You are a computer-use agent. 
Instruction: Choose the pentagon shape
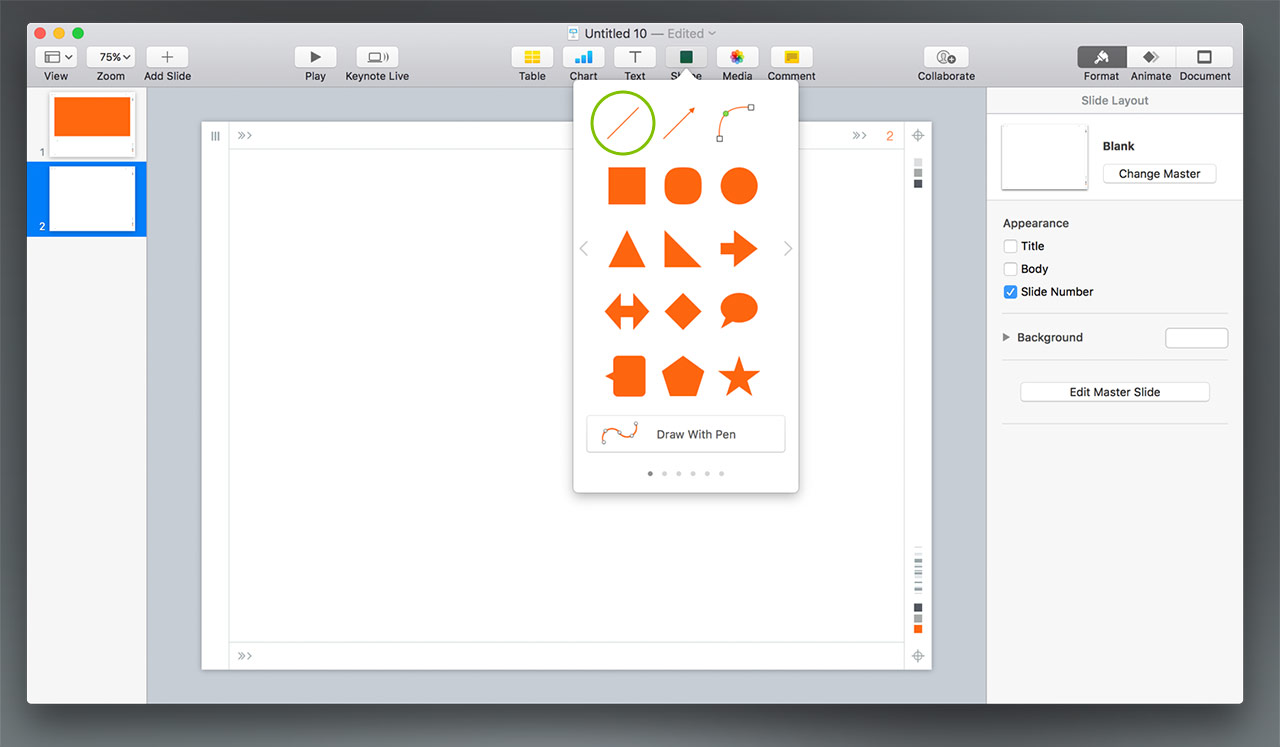coord(683,376)
